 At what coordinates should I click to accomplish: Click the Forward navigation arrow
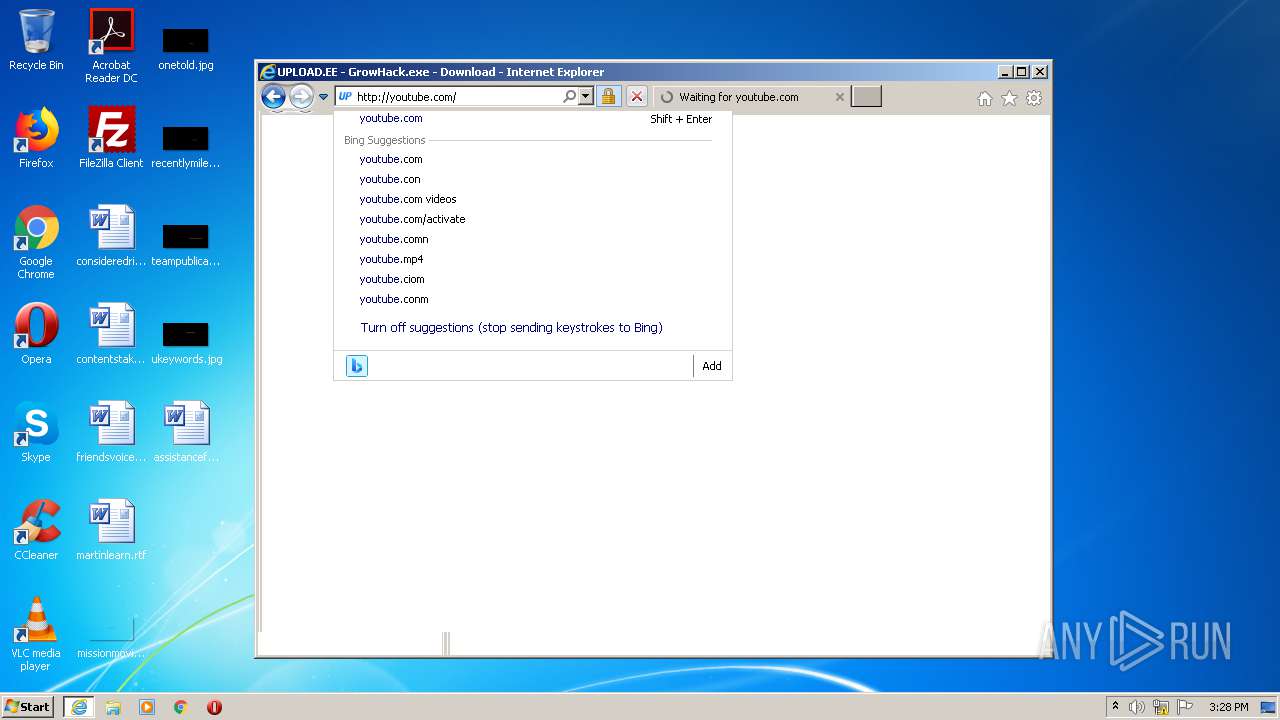point(301,97)
